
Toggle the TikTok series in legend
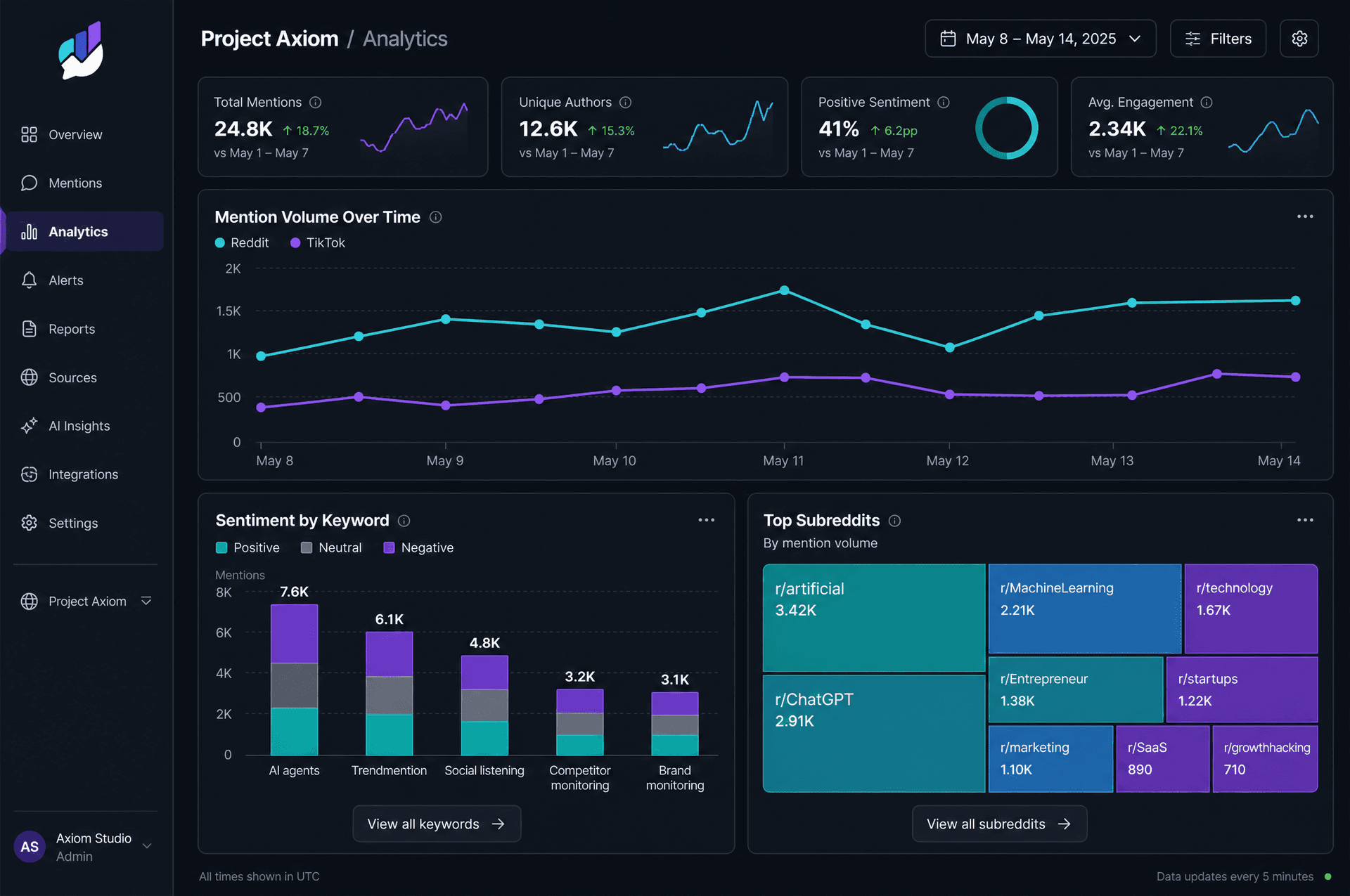pos(318,242)
